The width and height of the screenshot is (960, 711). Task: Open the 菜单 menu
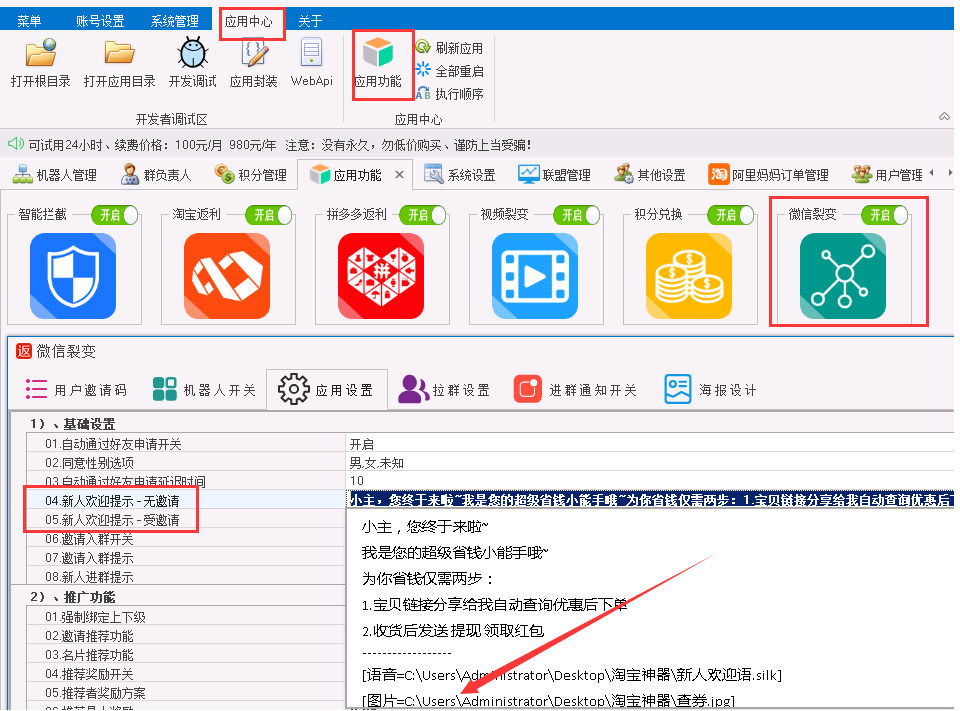29,21
